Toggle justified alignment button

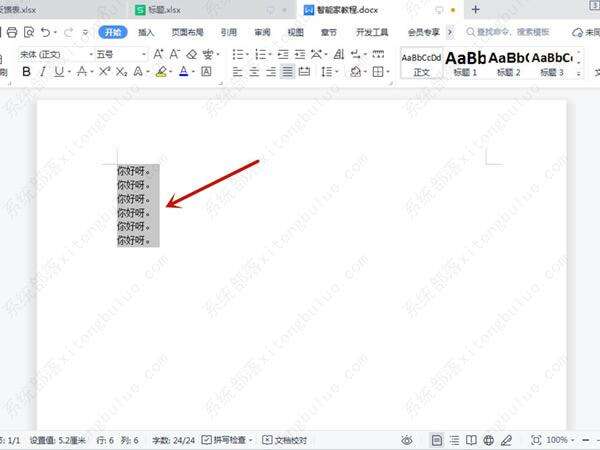287,72
